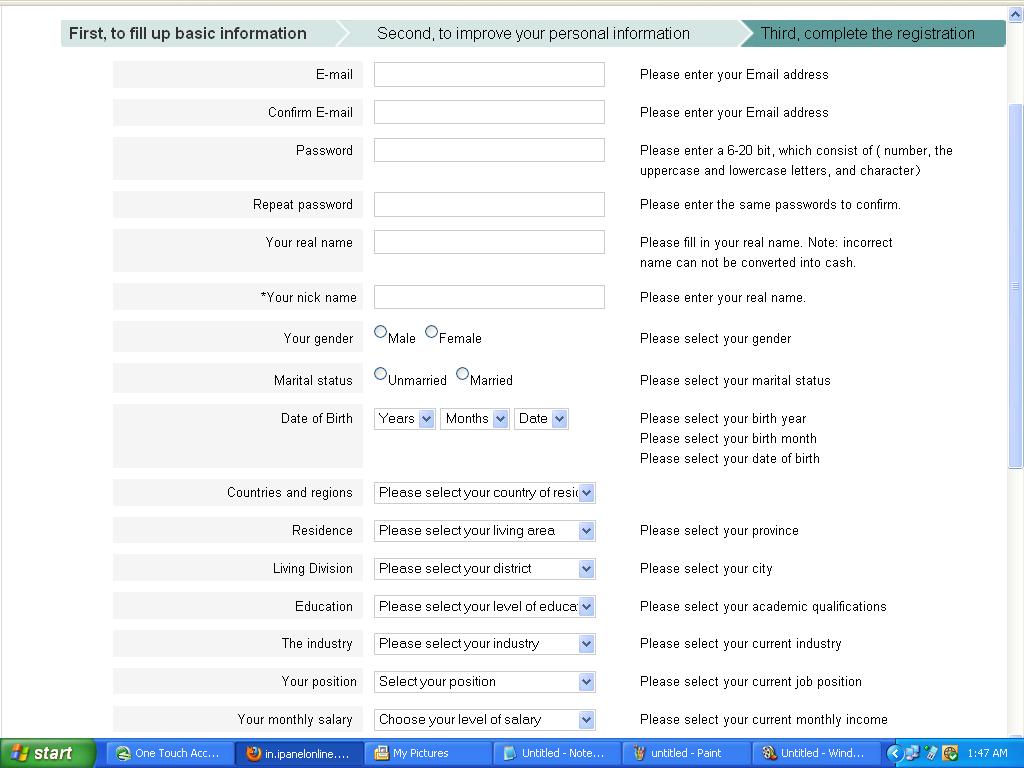Image resolution: width=1024 pixels, height=768 pixels.
Task: Expand the industry selection dropdown
Action: [485, 644]
